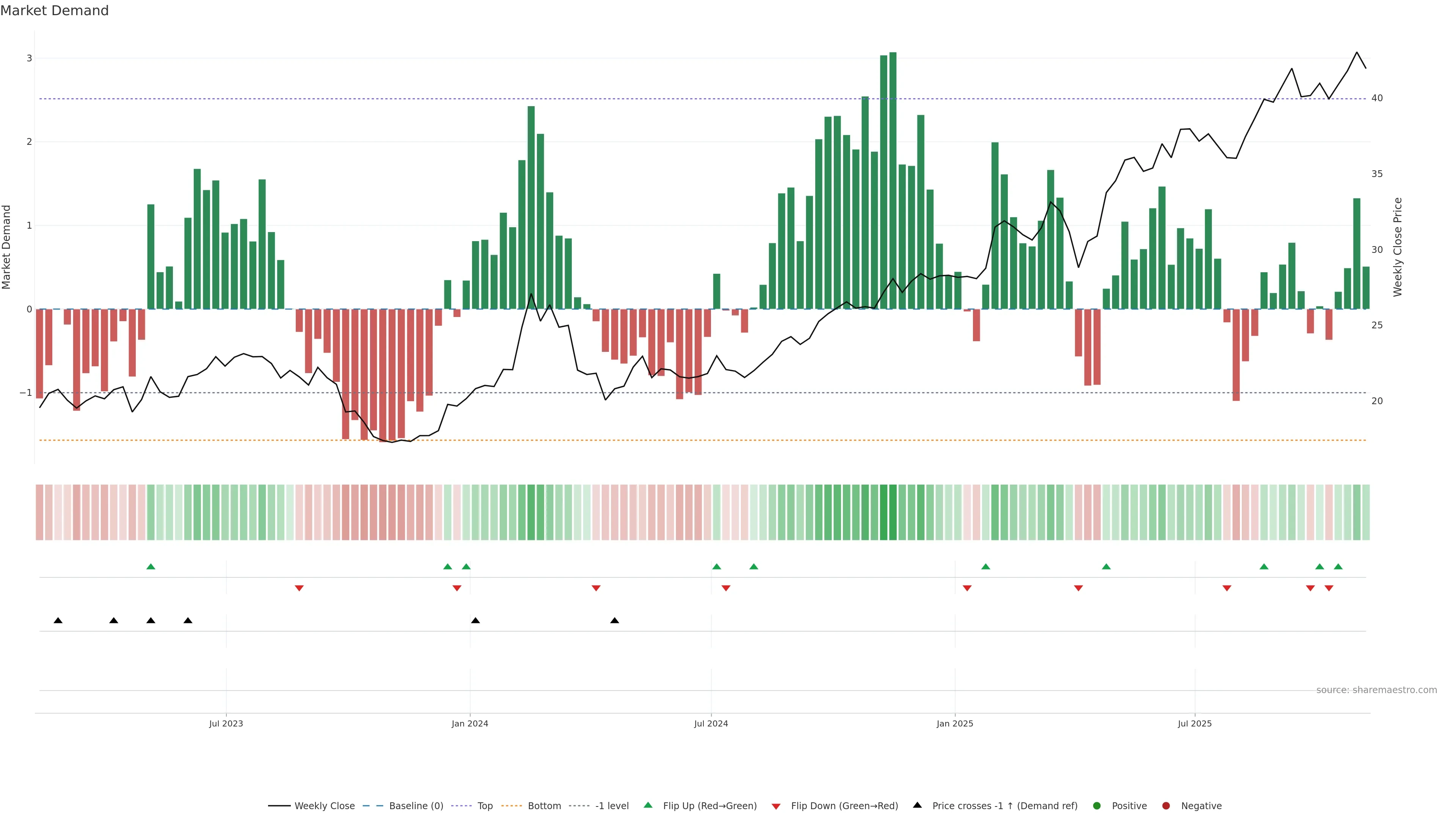Click the Price crosses -1 black triangle legend icon
This screenshot has height=819, width=1456.
click(x=917, y=805)
